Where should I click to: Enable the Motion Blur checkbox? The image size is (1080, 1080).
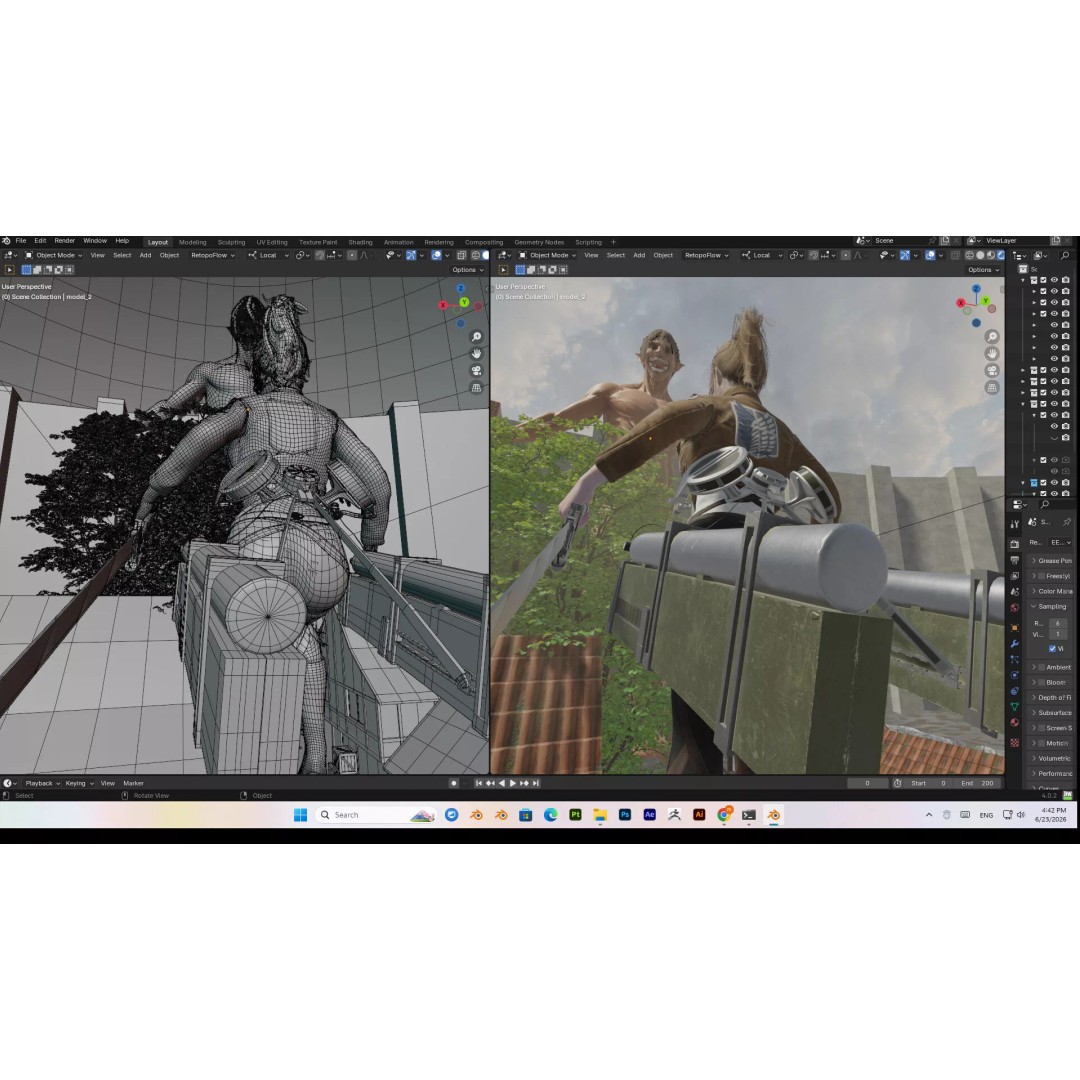[x=1041, y=742]
